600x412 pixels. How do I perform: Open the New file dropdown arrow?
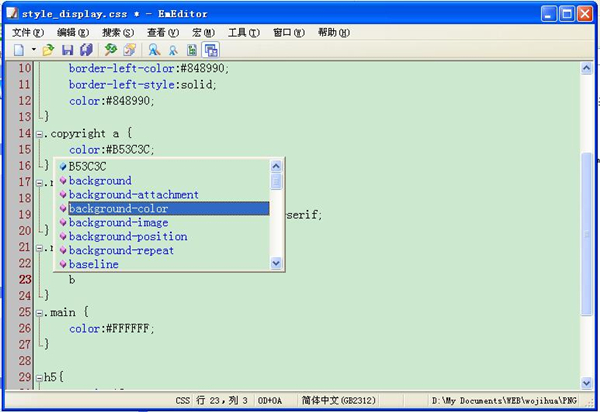click(33, 50)
